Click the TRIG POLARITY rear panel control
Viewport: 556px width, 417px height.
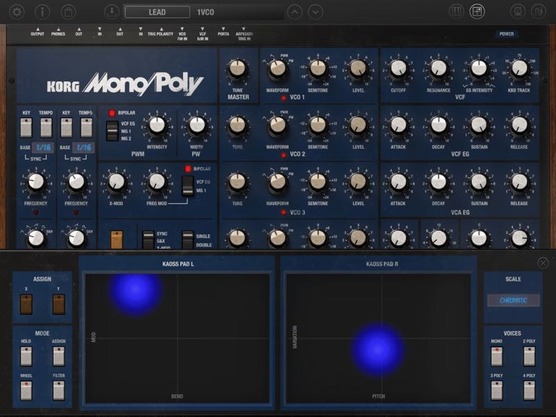[x=161, y=32]
